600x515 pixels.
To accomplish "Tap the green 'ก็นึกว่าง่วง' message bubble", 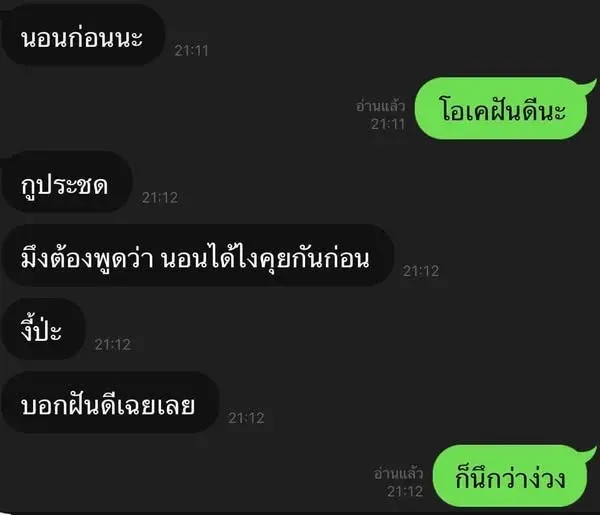I will click(x=510, y=476).
